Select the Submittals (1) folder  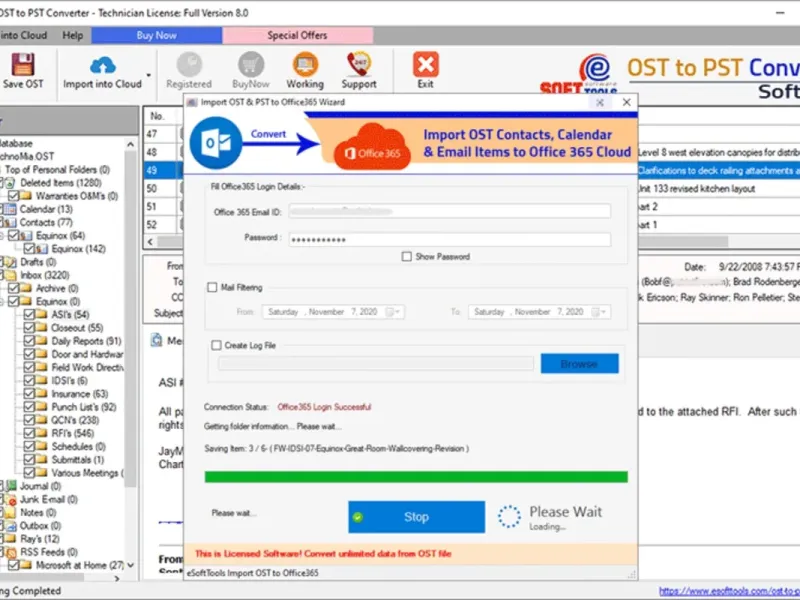[x=78, y=460]
